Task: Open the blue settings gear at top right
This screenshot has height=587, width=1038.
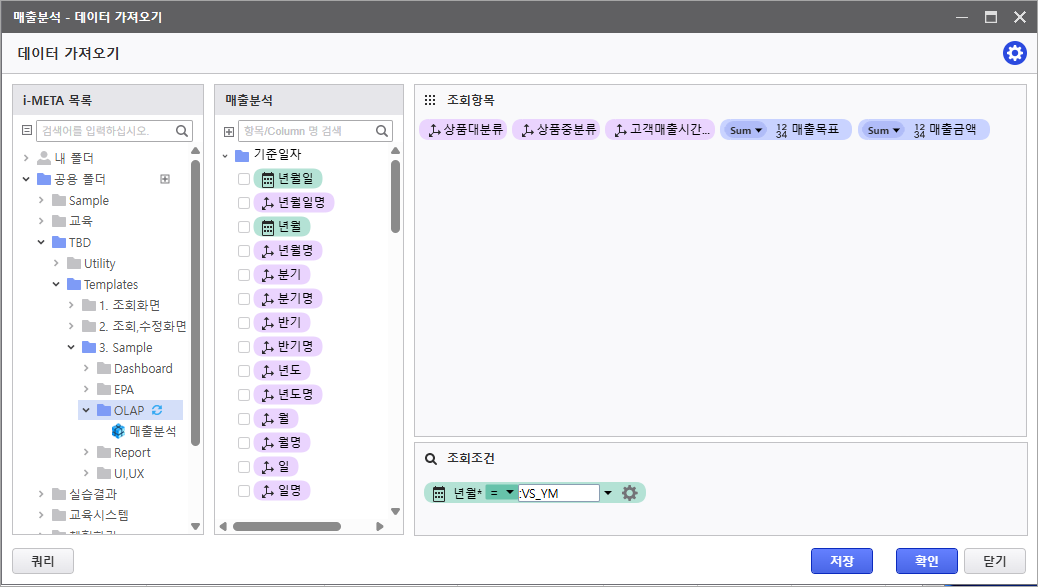Action: [1014, 54]
